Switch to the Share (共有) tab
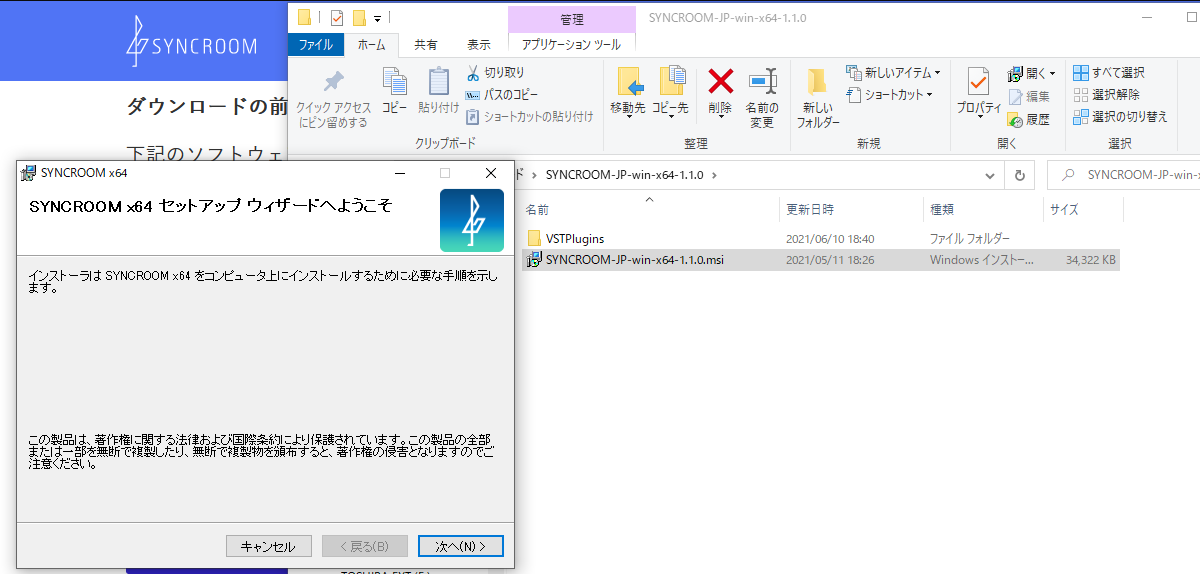This screenshot has width=1200, height=574. [426, 45]
